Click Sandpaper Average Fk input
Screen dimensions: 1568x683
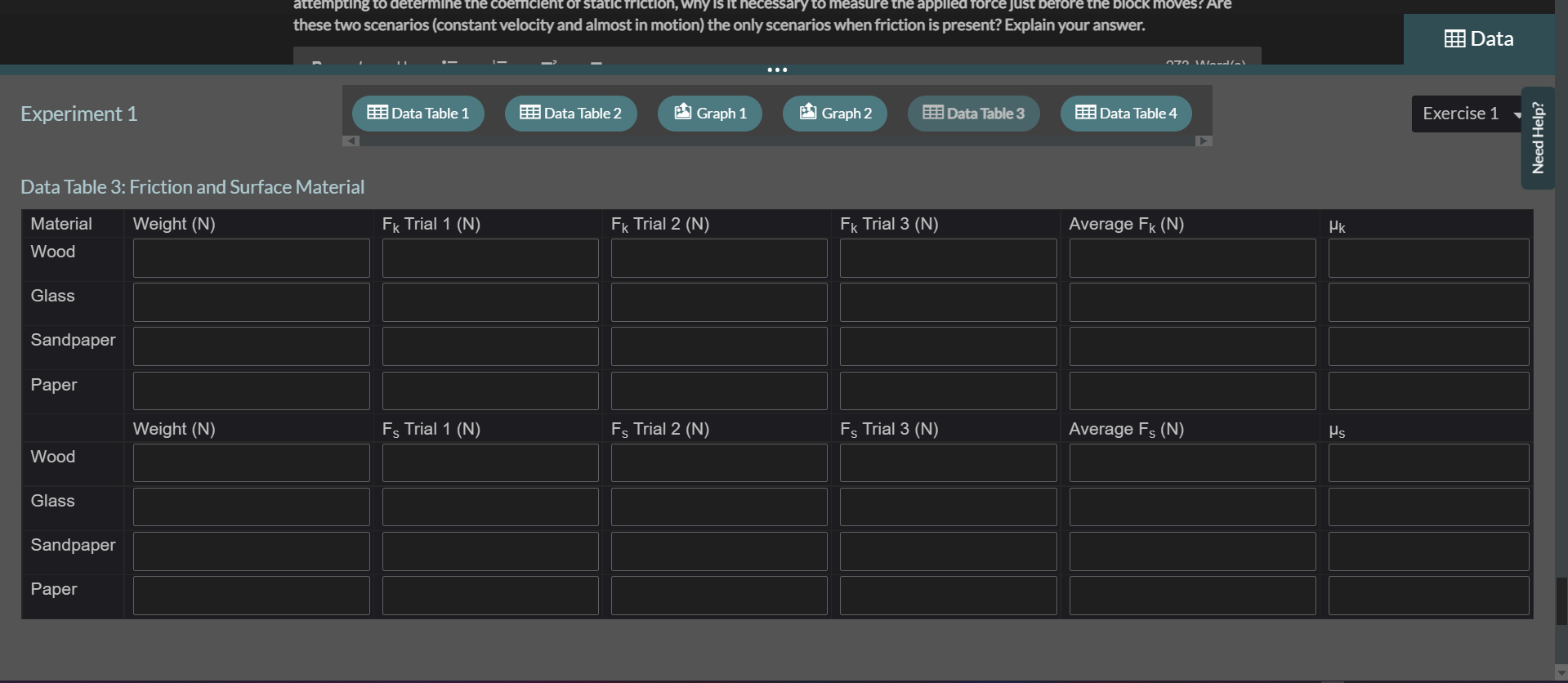click(1193, 346)
